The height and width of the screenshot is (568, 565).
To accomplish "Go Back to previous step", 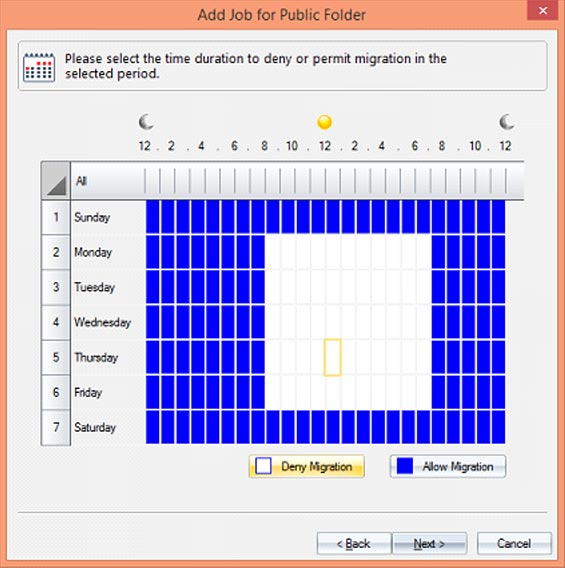I will pyautogui.click(x=354, y=543).
